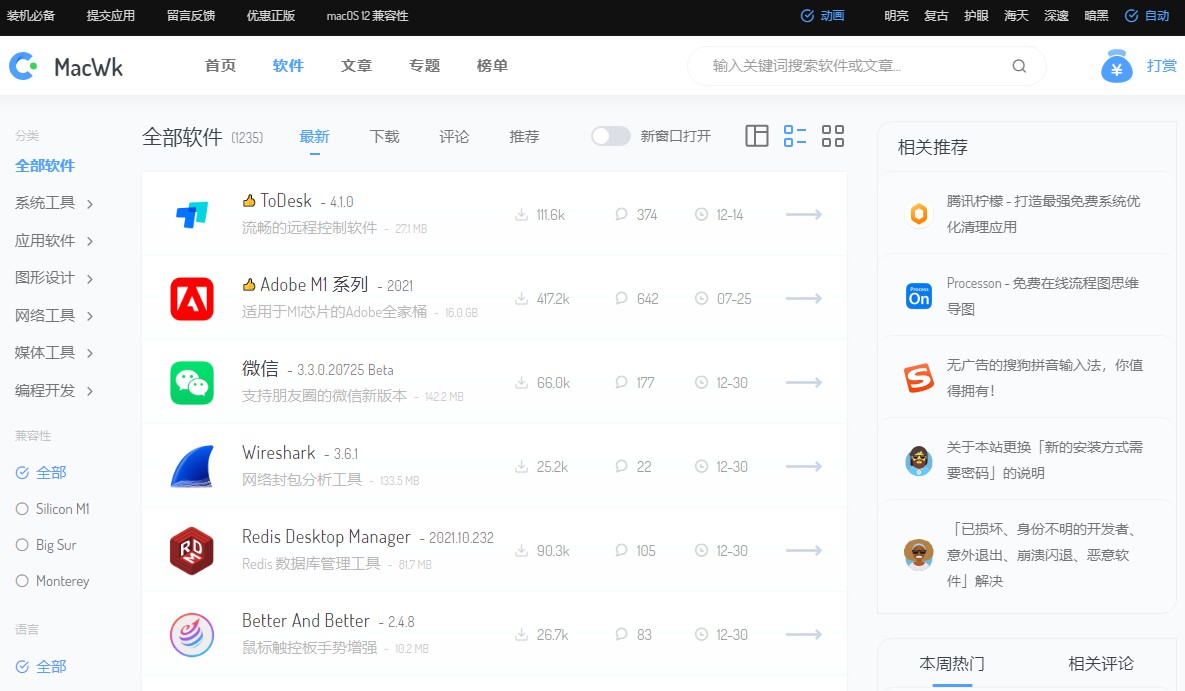Image resolution: width=1185 pixels, height=691 pixels.
Task: Open the 优惠正版 top link
Action: [271, 16]
